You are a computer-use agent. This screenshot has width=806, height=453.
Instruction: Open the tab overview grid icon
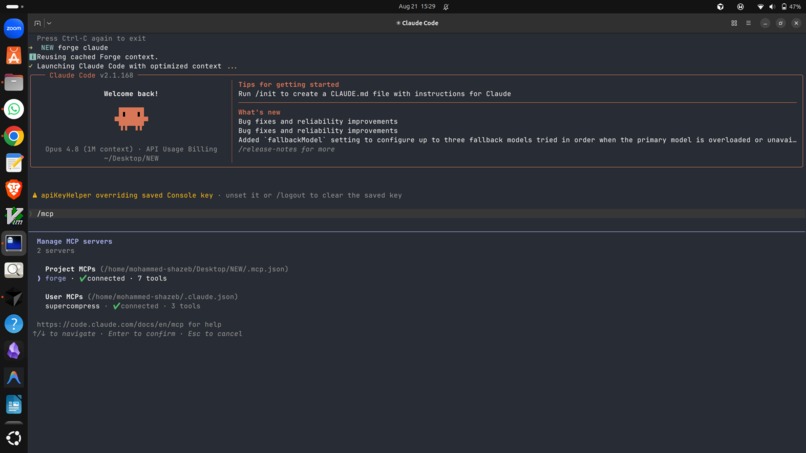pyautogui.click(x=734, y=23)
